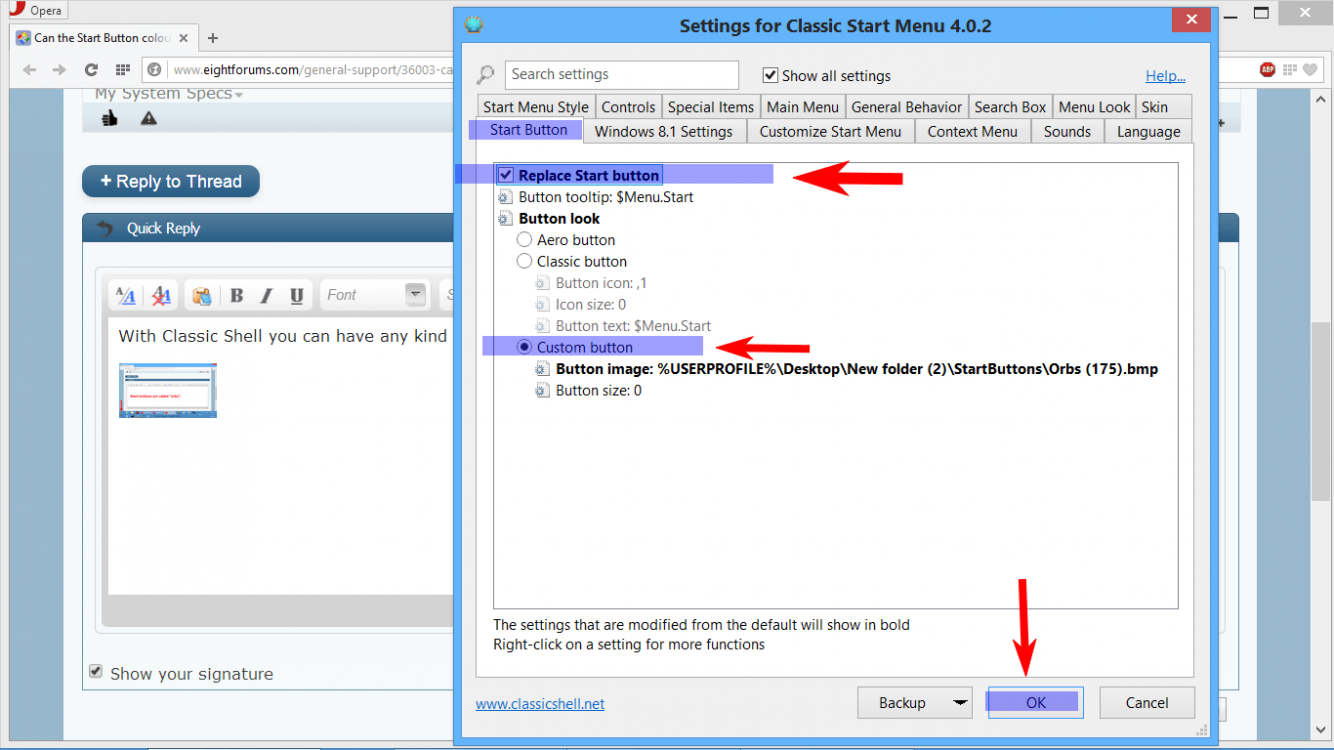Select the Classic button option
The height and width of the screenshot is (750, 1334).
(524, 262)
